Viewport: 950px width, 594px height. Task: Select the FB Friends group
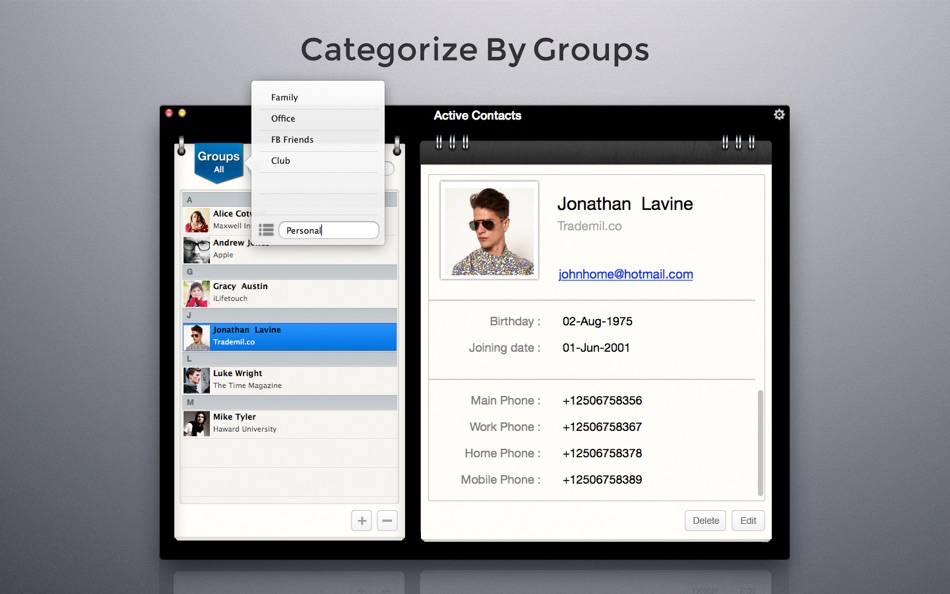(x=319, y=139)
